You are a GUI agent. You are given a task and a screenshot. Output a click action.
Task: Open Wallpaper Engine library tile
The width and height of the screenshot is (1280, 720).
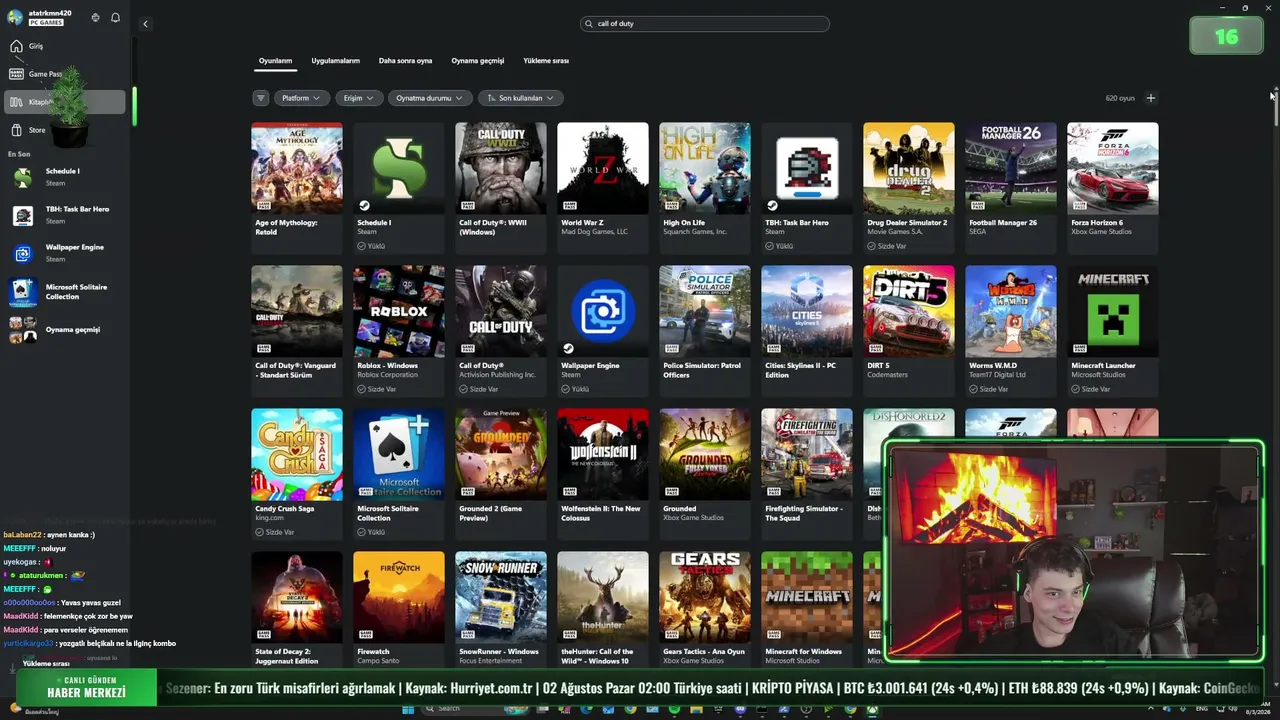click(x=603, y=330)
